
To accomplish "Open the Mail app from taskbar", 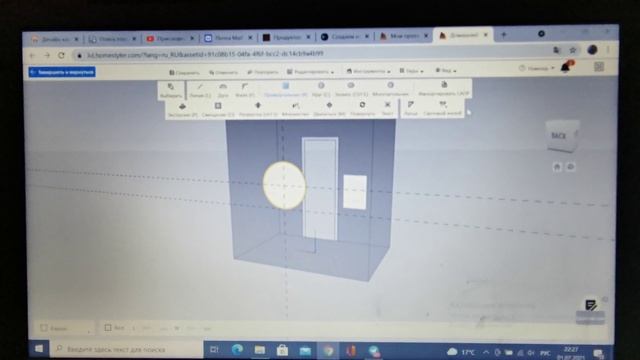I will [305, 351].
